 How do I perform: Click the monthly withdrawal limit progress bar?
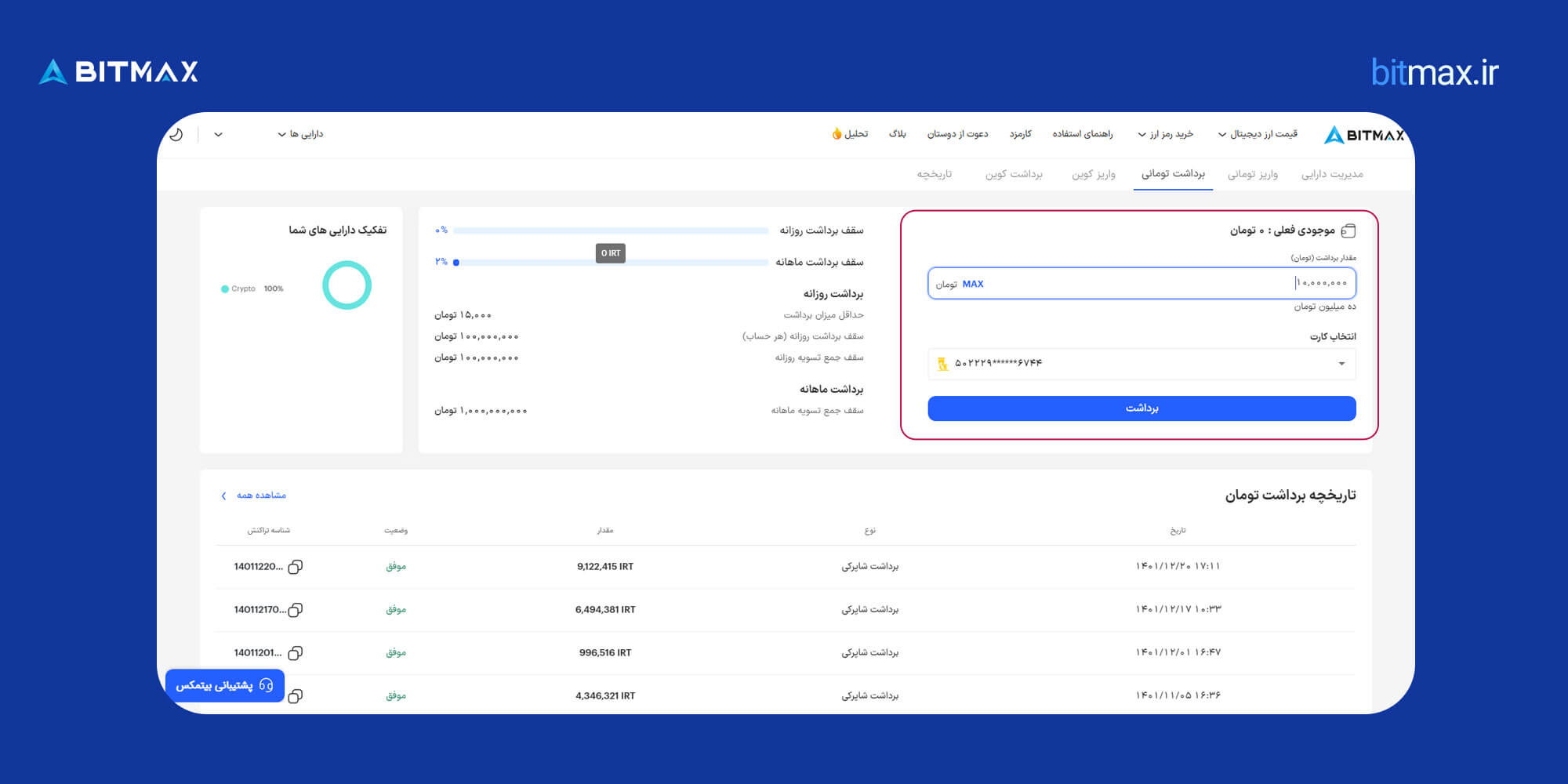611,263
